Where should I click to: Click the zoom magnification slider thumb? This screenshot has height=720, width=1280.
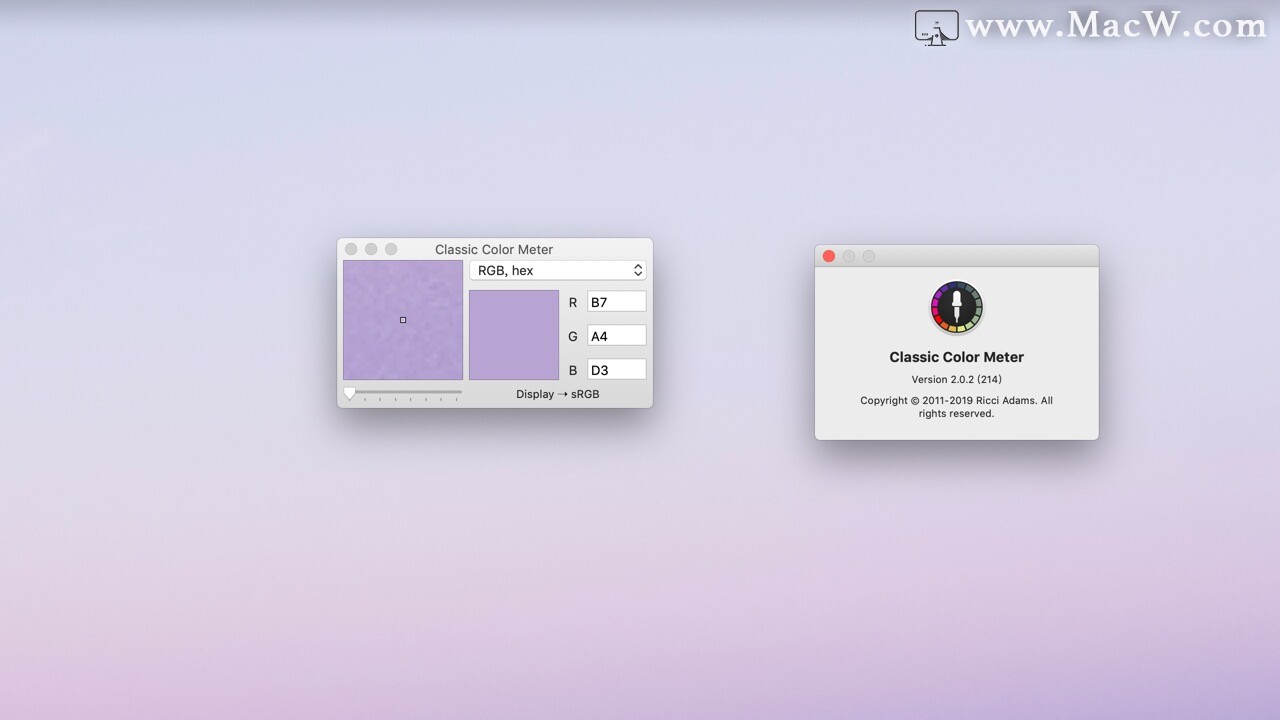click(x=349, y=393)
